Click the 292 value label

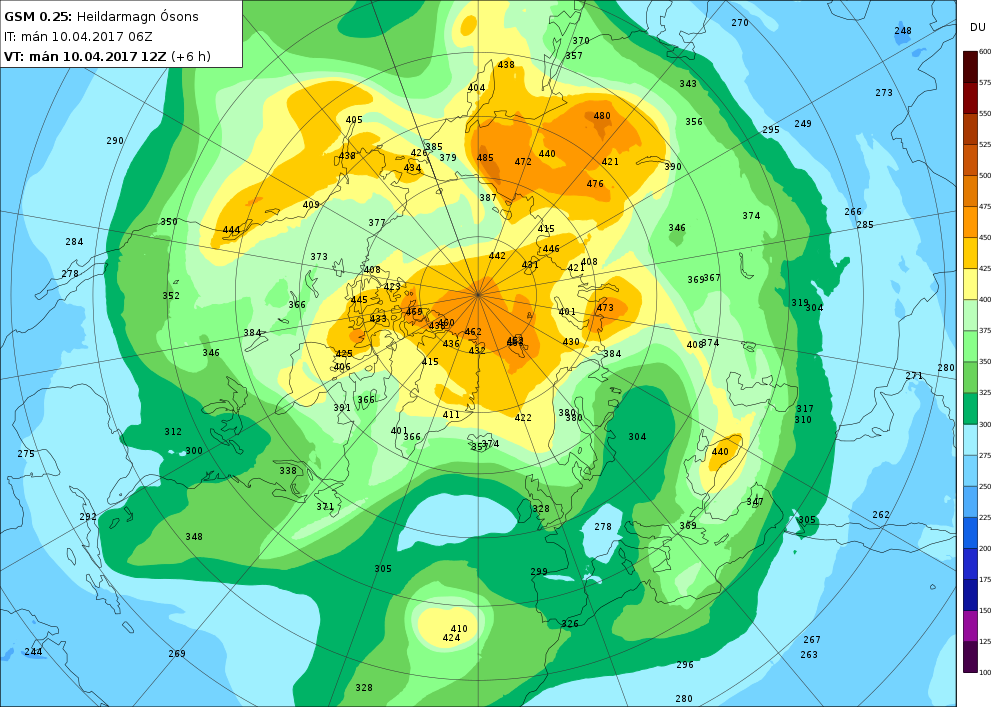point(88,517)
